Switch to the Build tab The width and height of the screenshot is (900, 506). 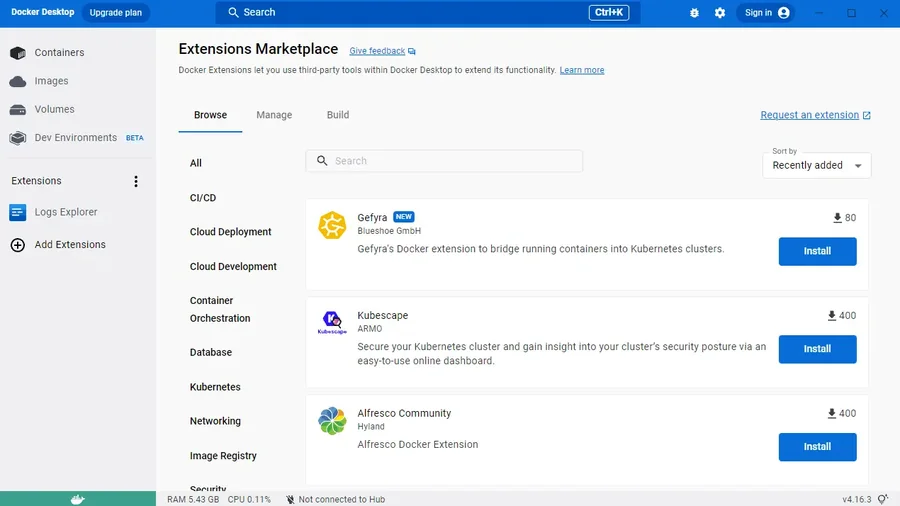[x=338, y=115]
